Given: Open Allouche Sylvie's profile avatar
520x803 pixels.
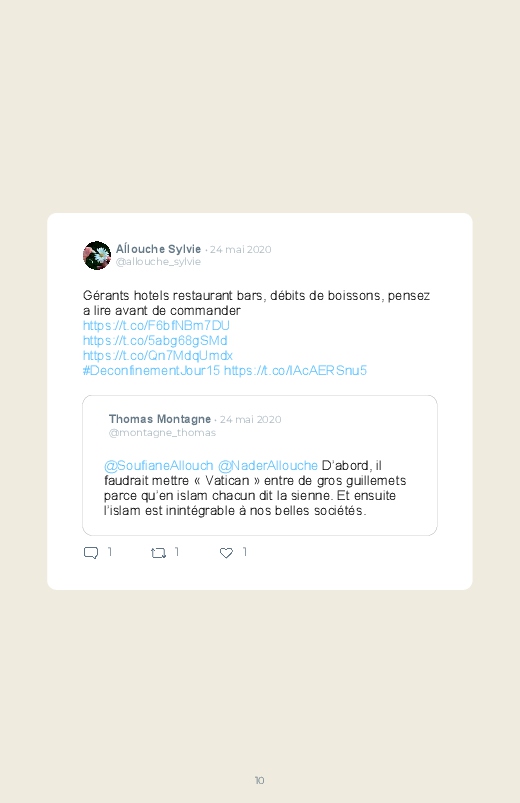Looking at the screenshot, I should pyautogui.click(x=97, y=255).
